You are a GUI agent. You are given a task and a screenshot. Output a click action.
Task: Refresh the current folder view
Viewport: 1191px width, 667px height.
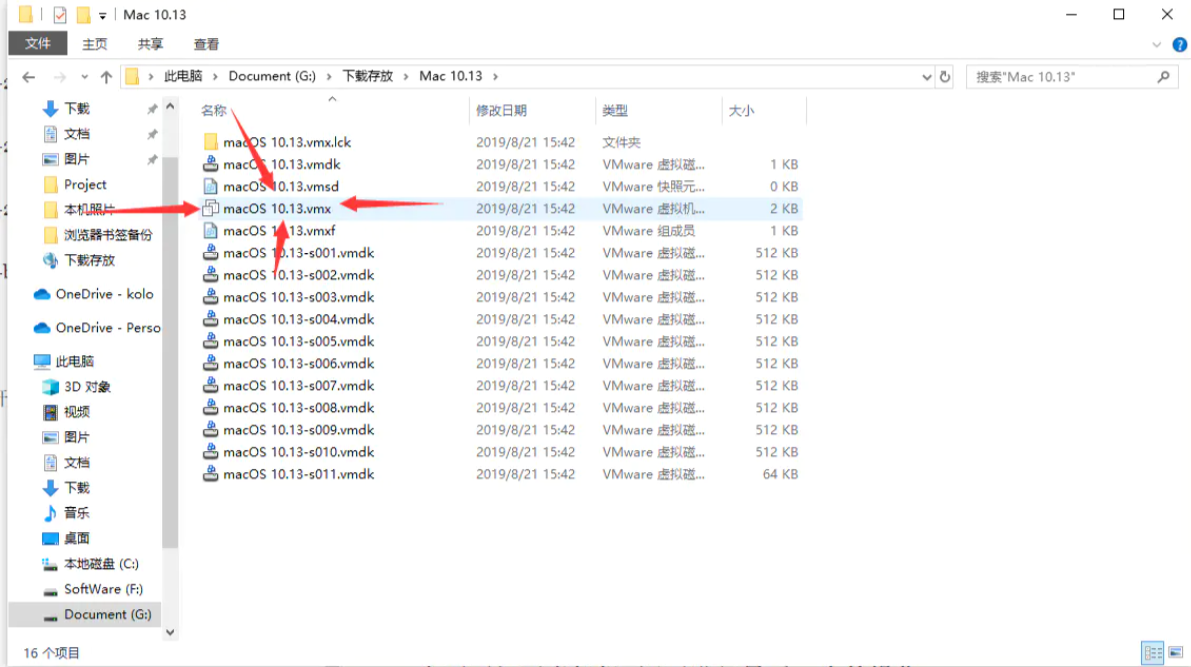[945, 77]
